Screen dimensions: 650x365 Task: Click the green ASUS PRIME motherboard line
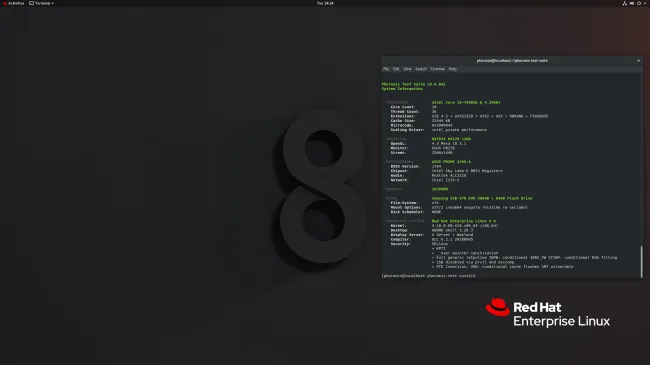pos(451,162)
